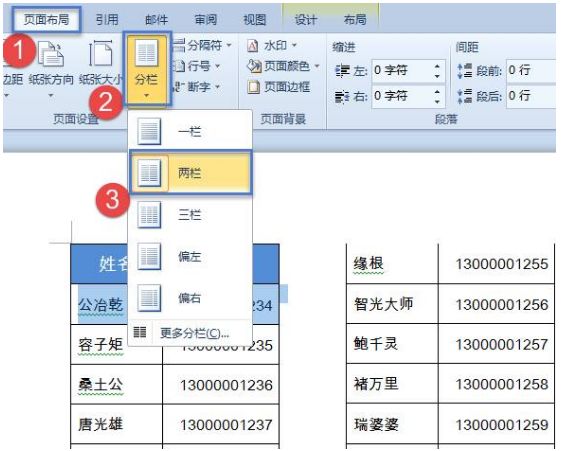The height and width of the screenshot is (451, 565).
Task: Select the 一栏 one-column layout
Action: [190, 131]
